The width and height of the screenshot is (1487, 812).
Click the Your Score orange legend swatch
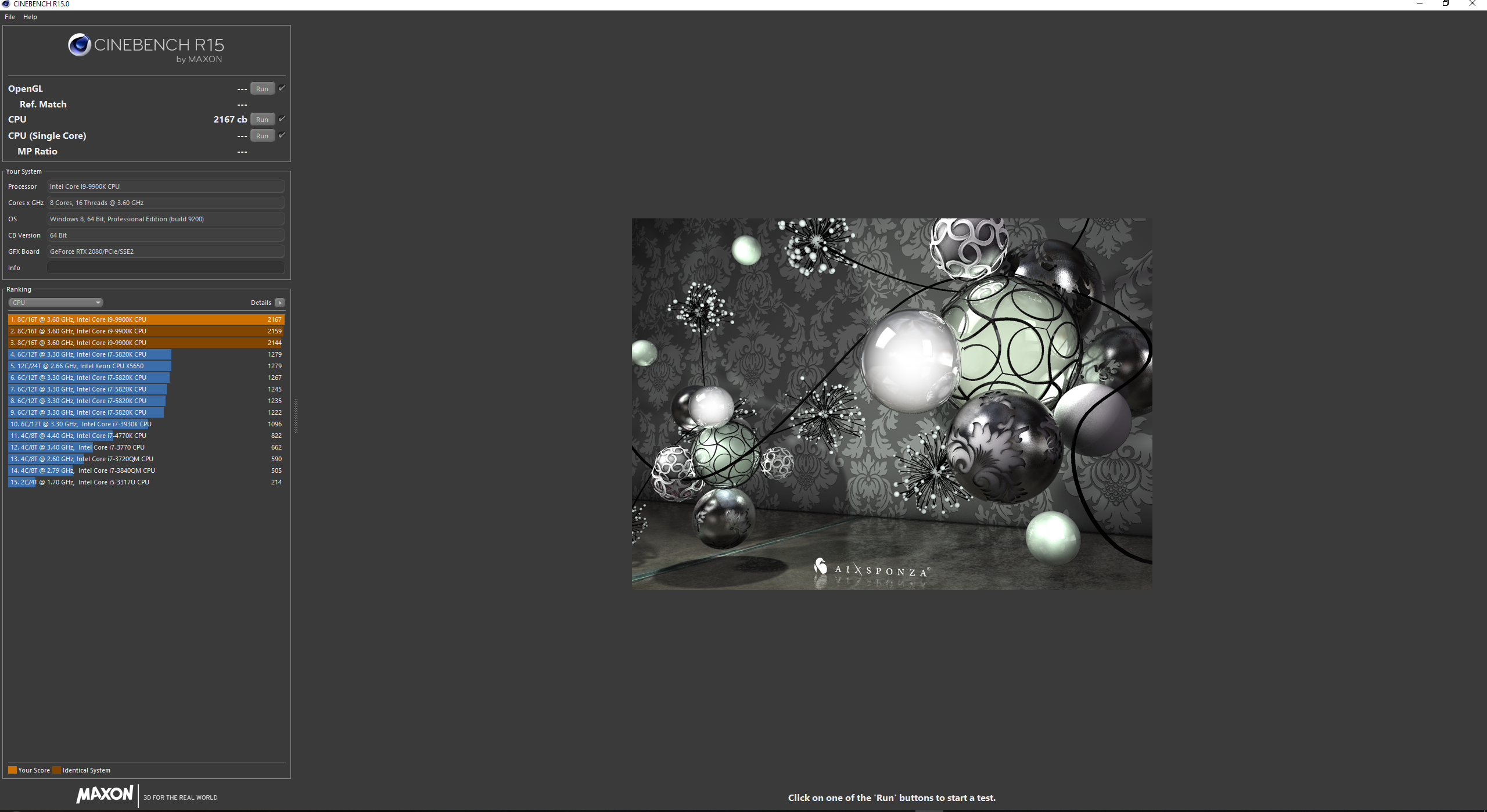(12, 770)
